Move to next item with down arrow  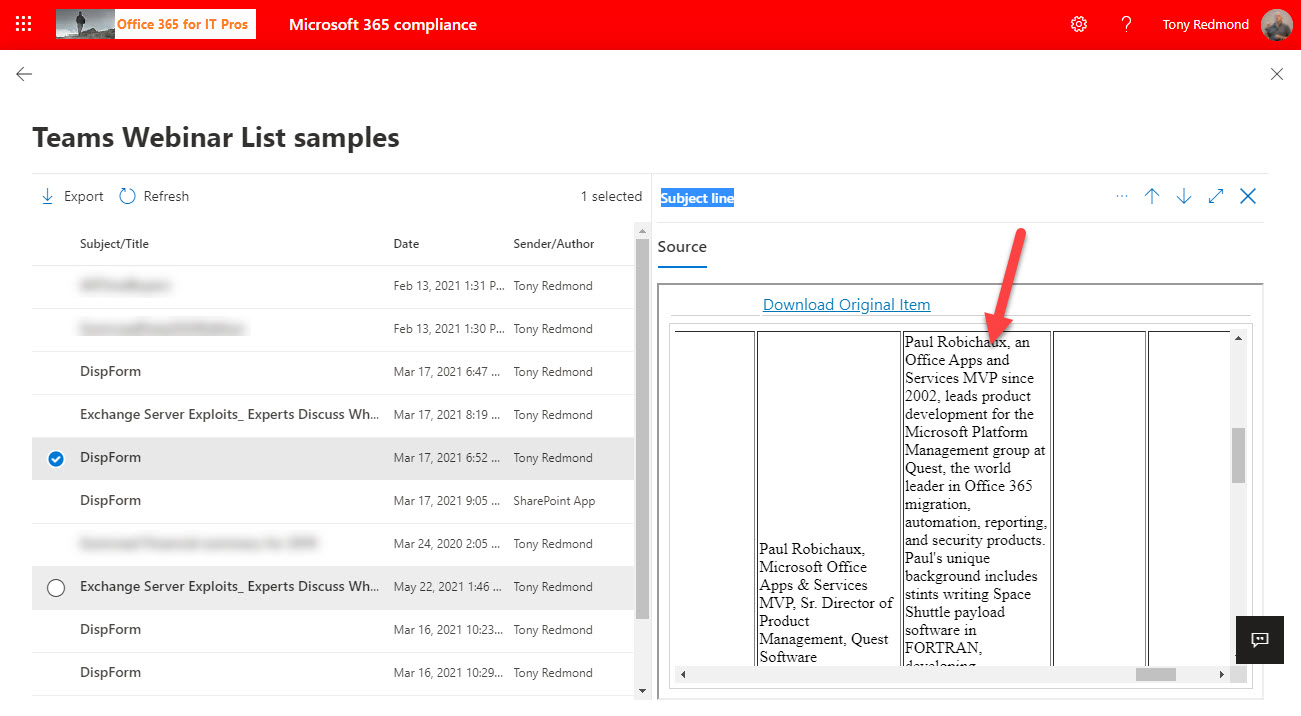tap(1184, 196)
